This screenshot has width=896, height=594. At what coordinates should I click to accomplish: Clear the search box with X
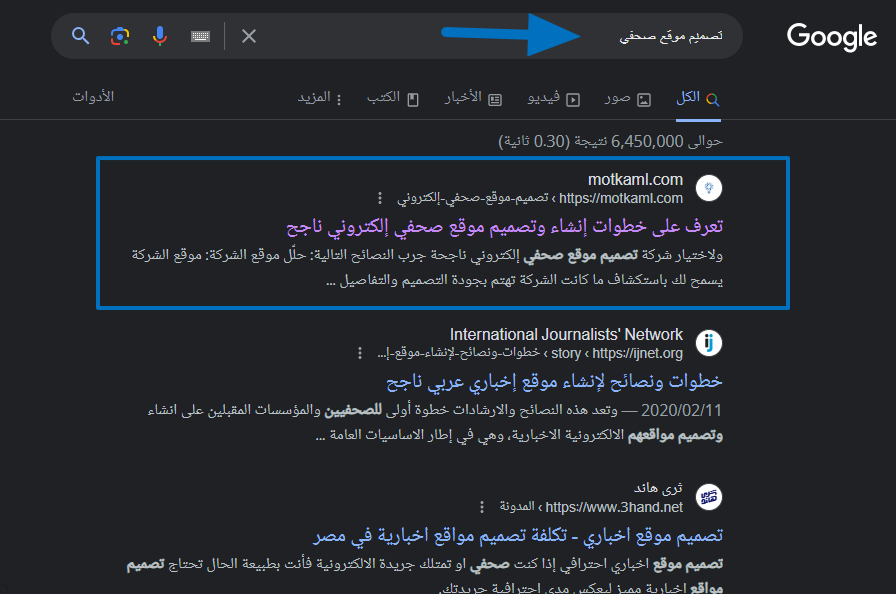pos(249,36)
